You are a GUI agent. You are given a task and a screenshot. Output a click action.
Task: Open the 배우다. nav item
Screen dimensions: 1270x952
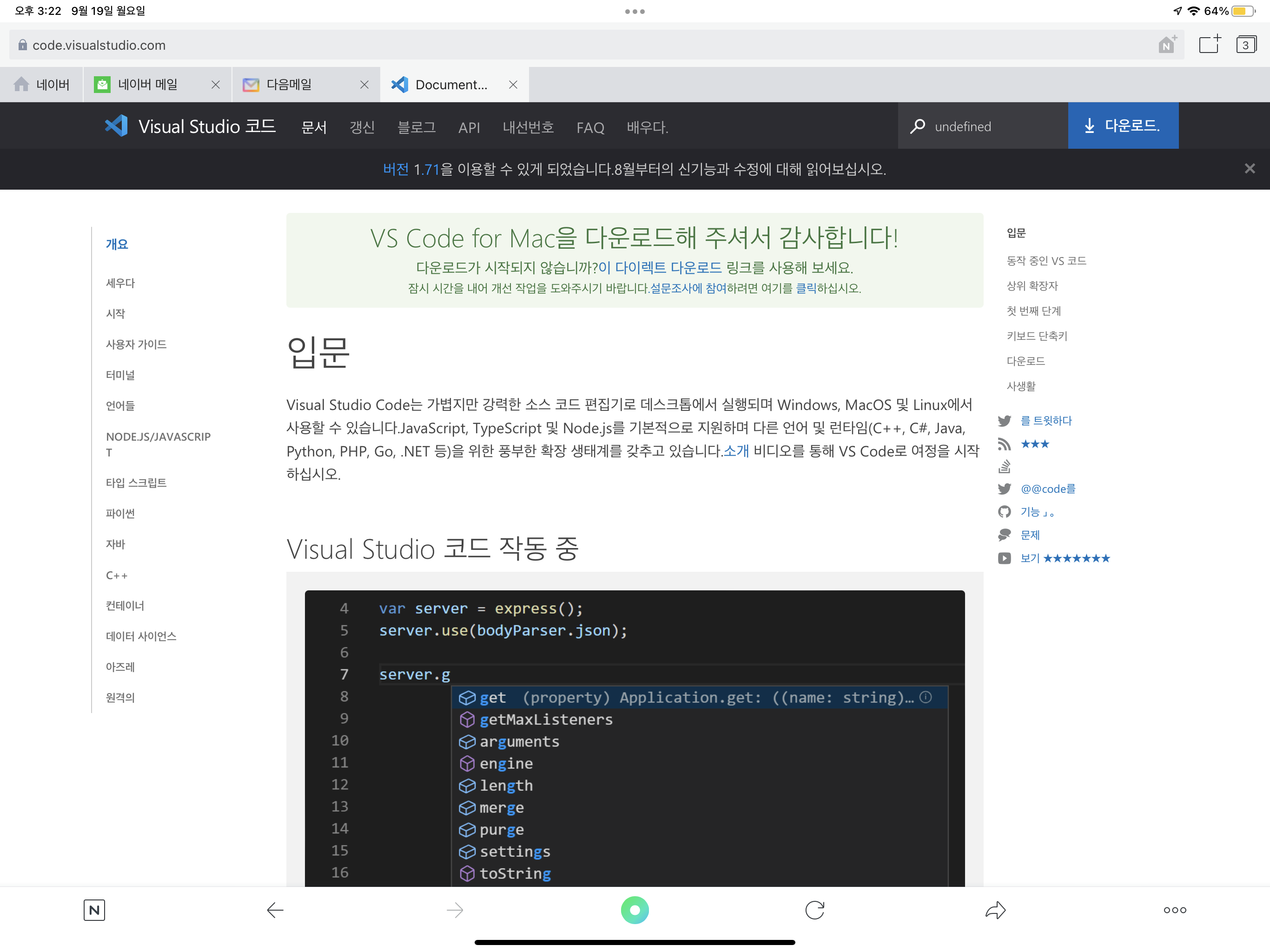pyautogui.click(x=648, y=127)
